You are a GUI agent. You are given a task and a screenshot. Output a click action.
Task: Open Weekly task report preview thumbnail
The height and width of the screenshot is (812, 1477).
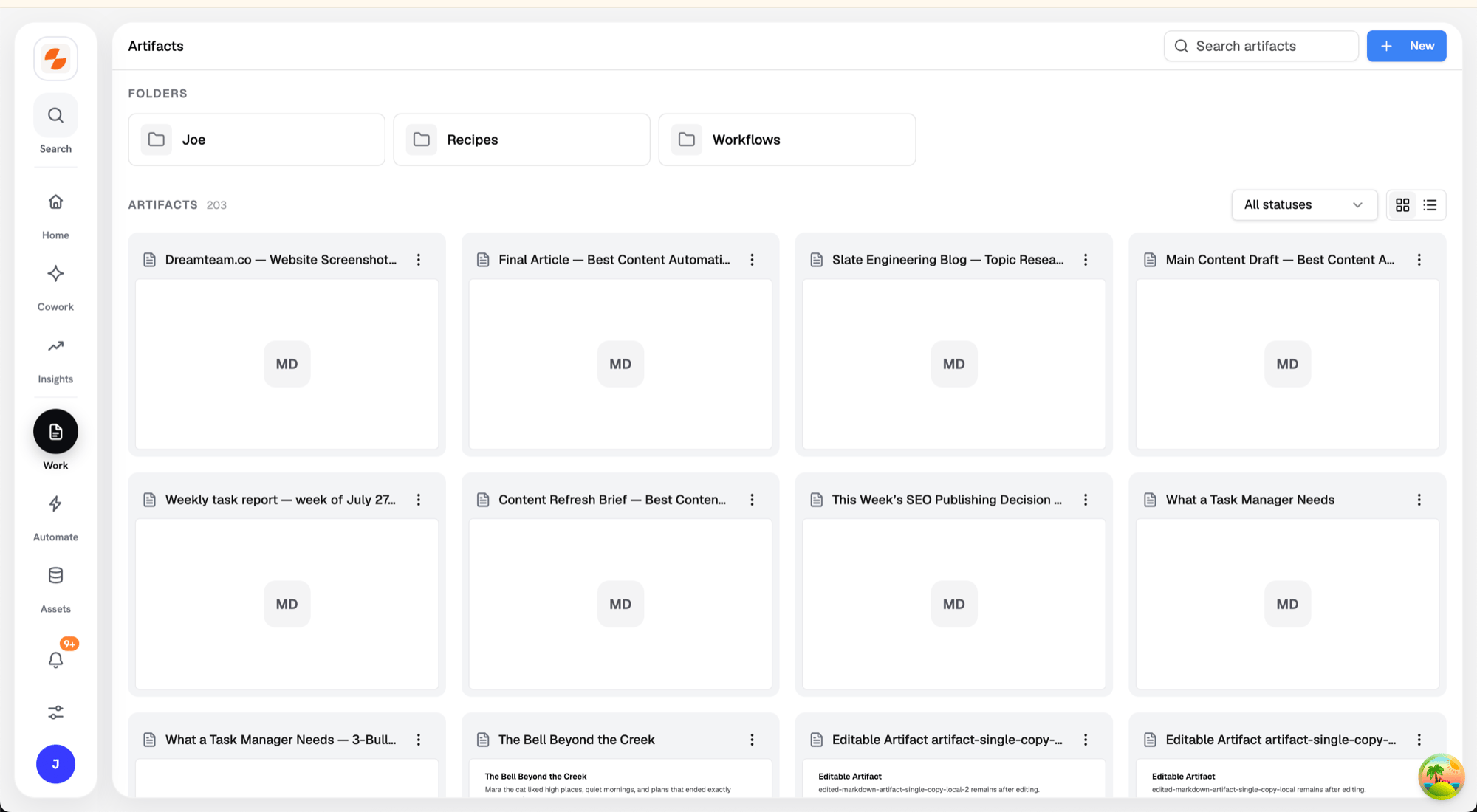coord(287,604)
